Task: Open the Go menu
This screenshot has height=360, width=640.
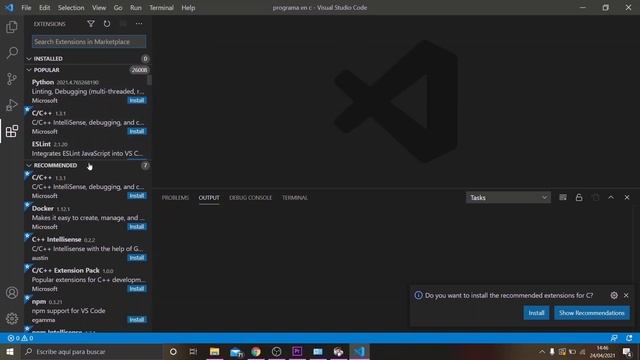Action: 118,8
